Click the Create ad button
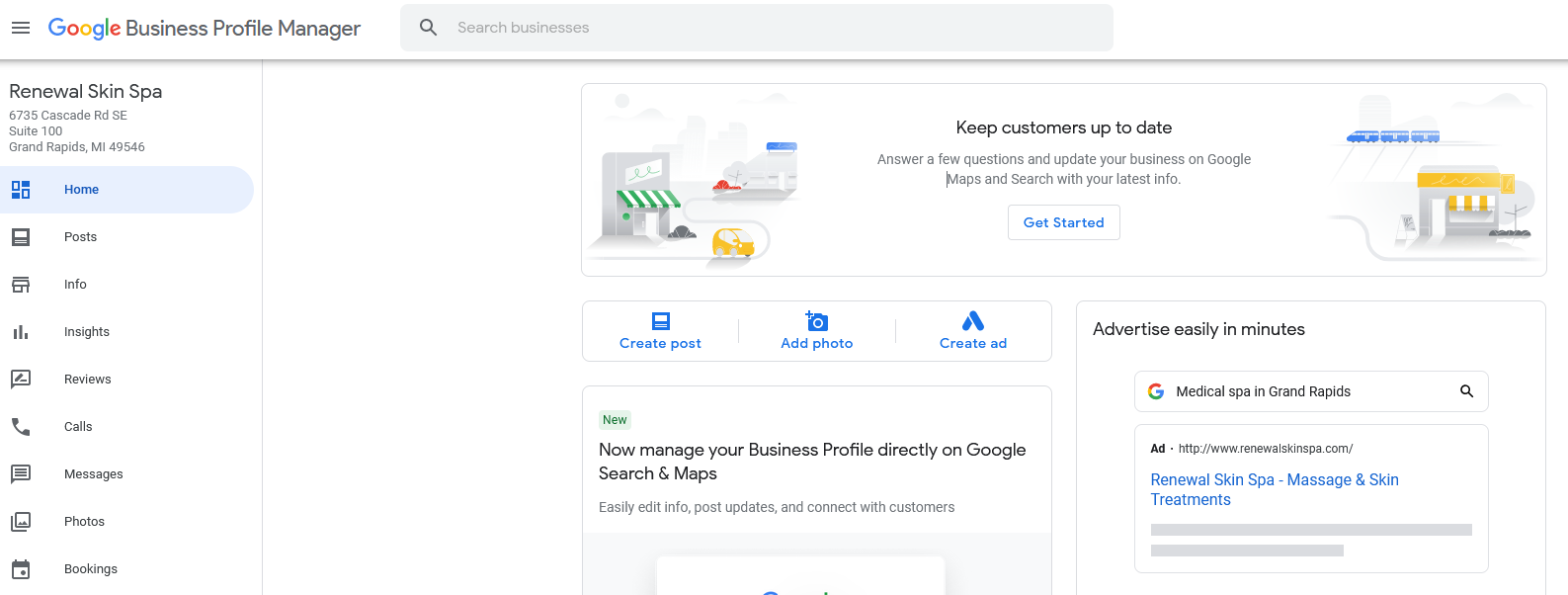The image size is (1568, 595). coord(973,331)
